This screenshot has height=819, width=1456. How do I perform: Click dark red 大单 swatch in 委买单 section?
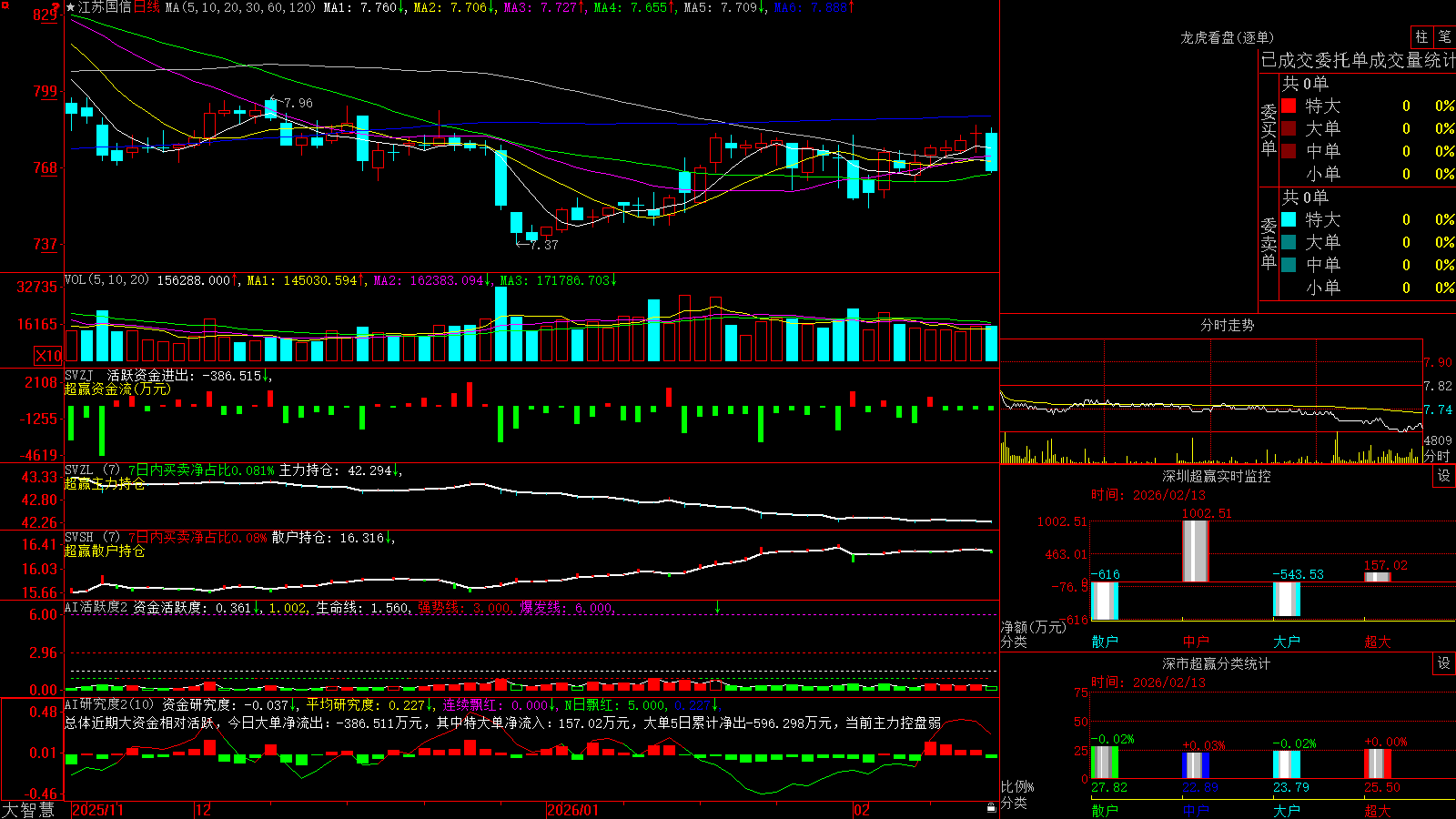1289,128
